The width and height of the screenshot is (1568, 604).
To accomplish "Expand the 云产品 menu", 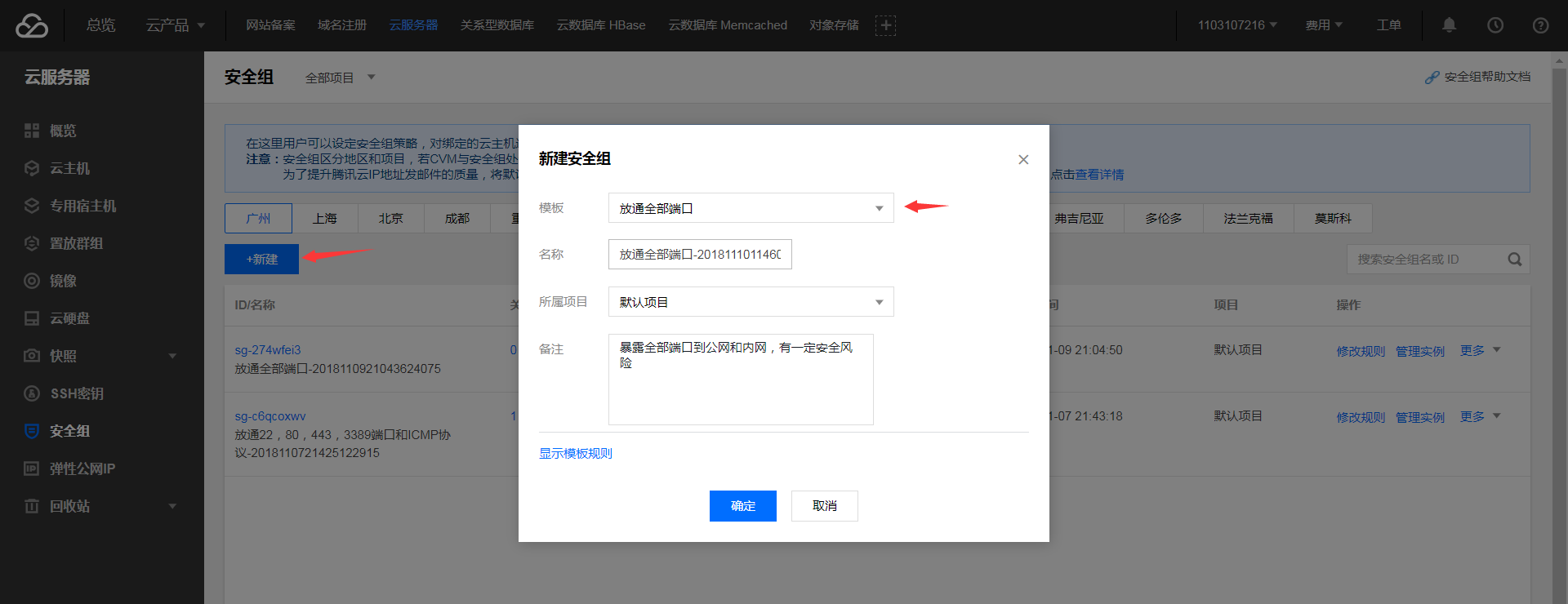I will point(175,25).
